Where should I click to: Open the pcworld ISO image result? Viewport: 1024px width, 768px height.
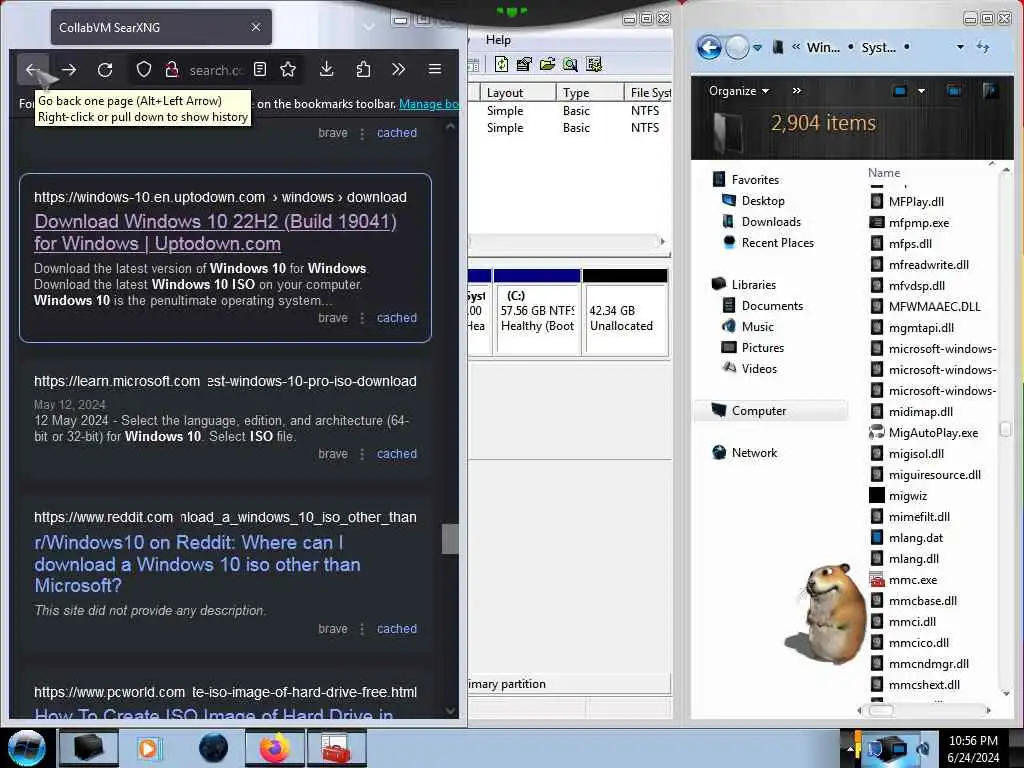click(214, 714)
